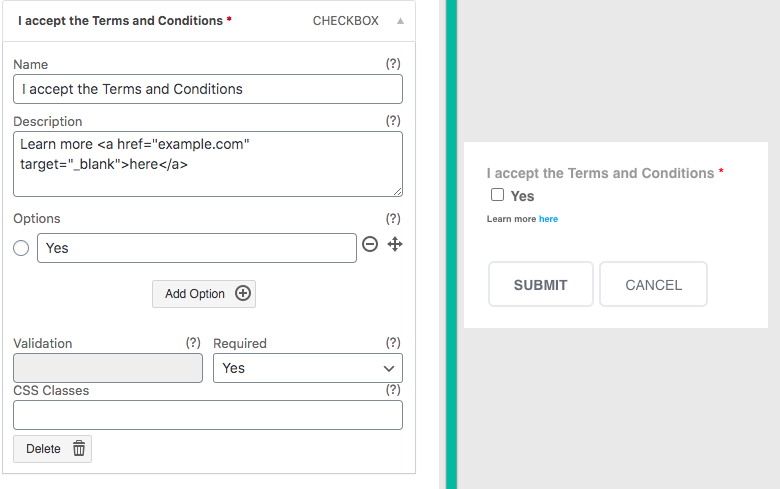Click the Cancel button in preview
780x489 pixels.
click(654, 284)
